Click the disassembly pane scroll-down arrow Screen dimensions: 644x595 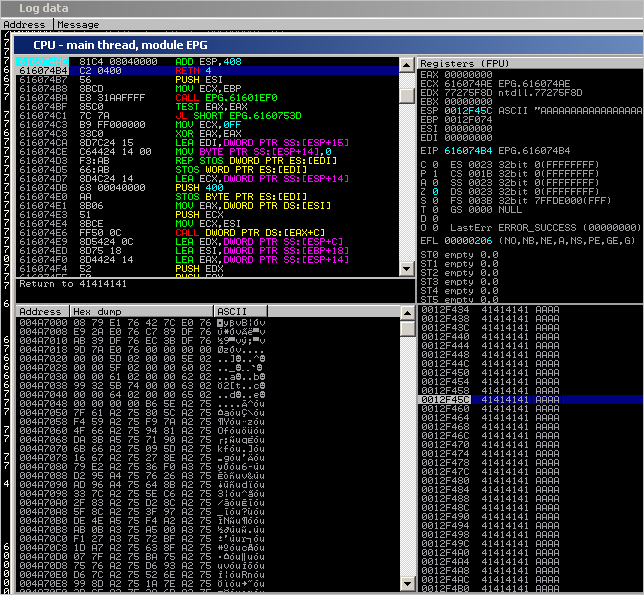(x=406, y=271)
